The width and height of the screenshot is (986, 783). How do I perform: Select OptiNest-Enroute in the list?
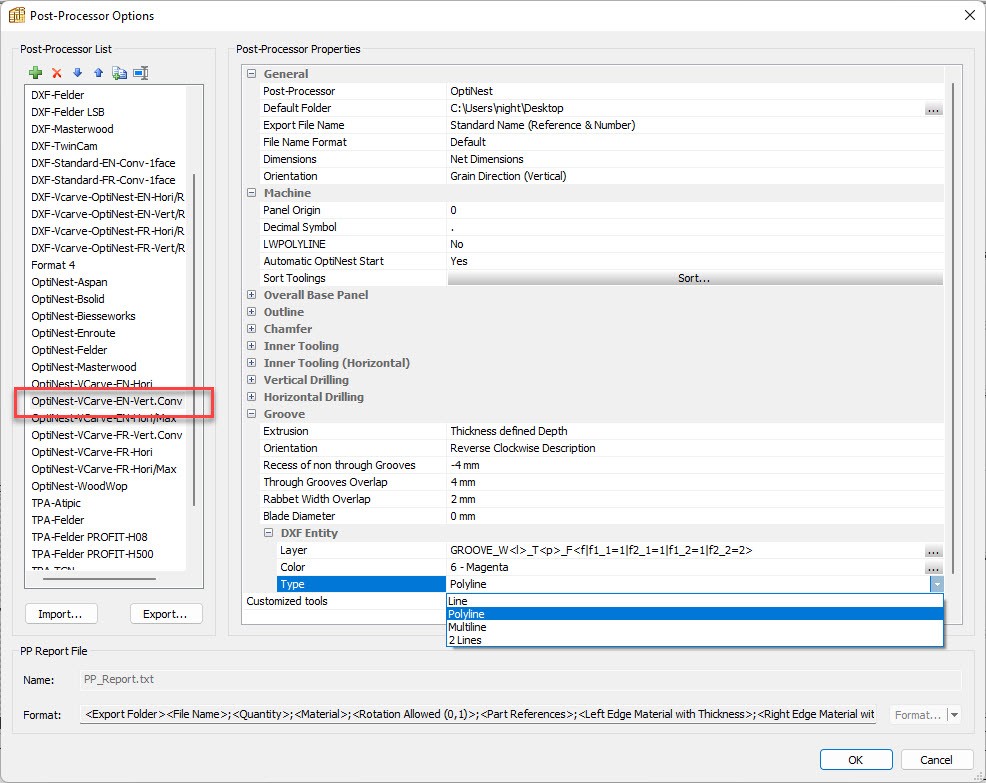tap(74, 333)
